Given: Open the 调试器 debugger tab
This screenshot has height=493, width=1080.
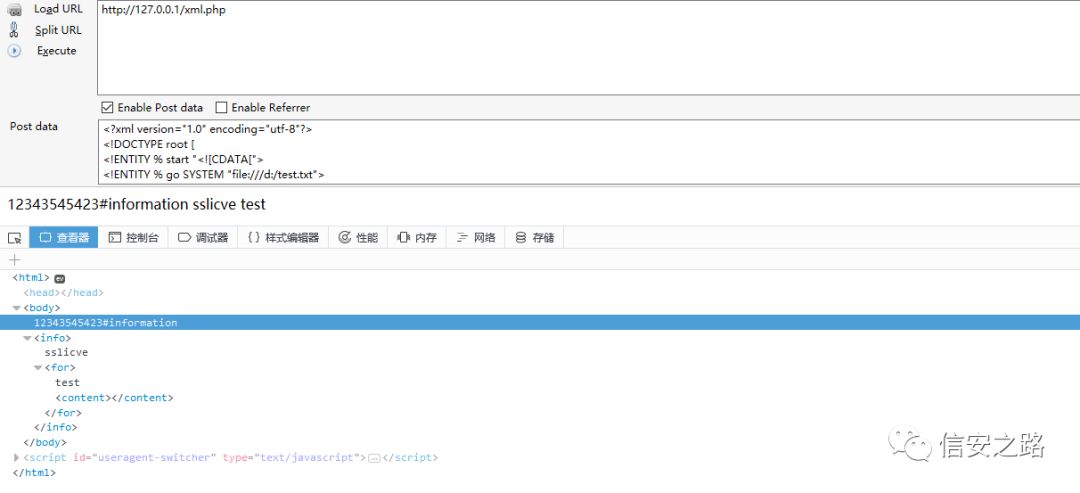Looking at the screenshot, I should pos(203,238).
